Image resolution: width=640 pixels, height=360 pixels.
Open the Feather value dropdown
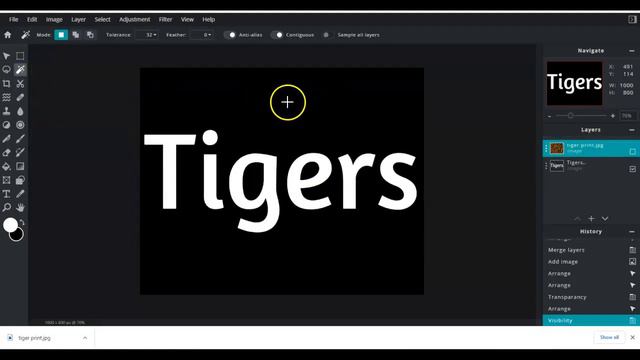pyautogui.click(x=202, y=35)
